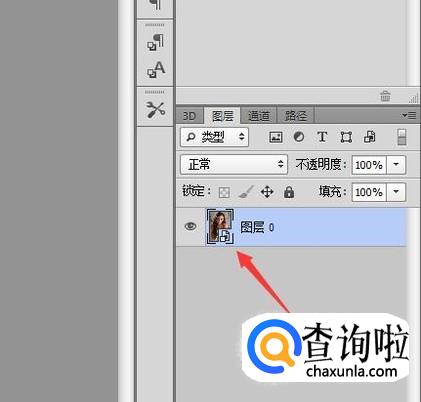This screenshot has width=421, height=402.
Task: Filter layers by shape icon
Action: (346, 137)
